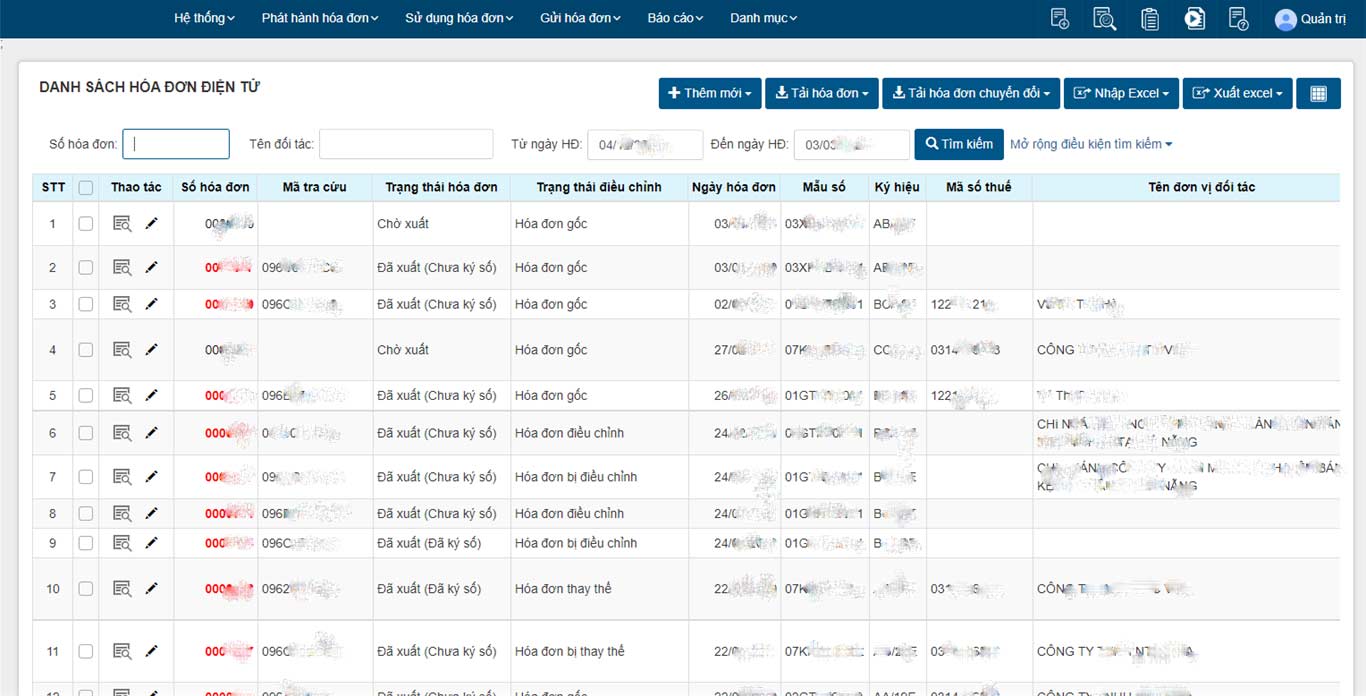The height and width of the screenshot is (696, 1366).
Task: Click the Tìm kiếm search button
Action: tap(959, 144)
